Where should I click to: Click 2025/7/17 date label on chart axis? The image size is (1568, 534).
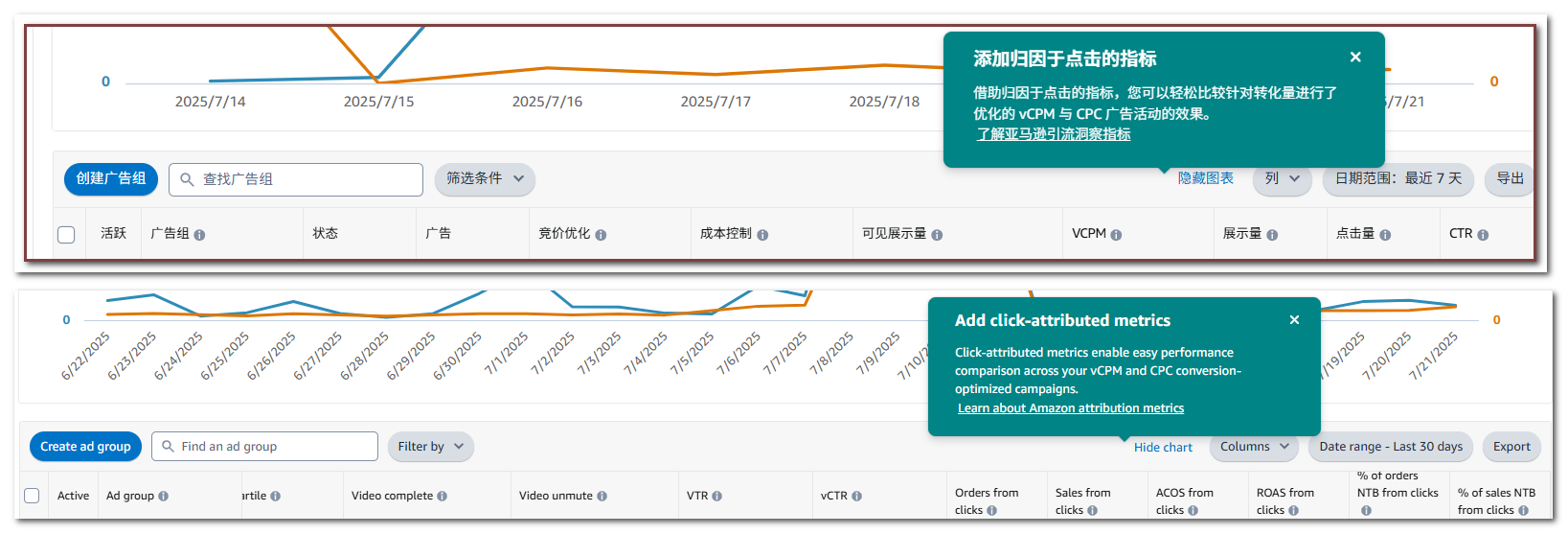coord(716,102)
